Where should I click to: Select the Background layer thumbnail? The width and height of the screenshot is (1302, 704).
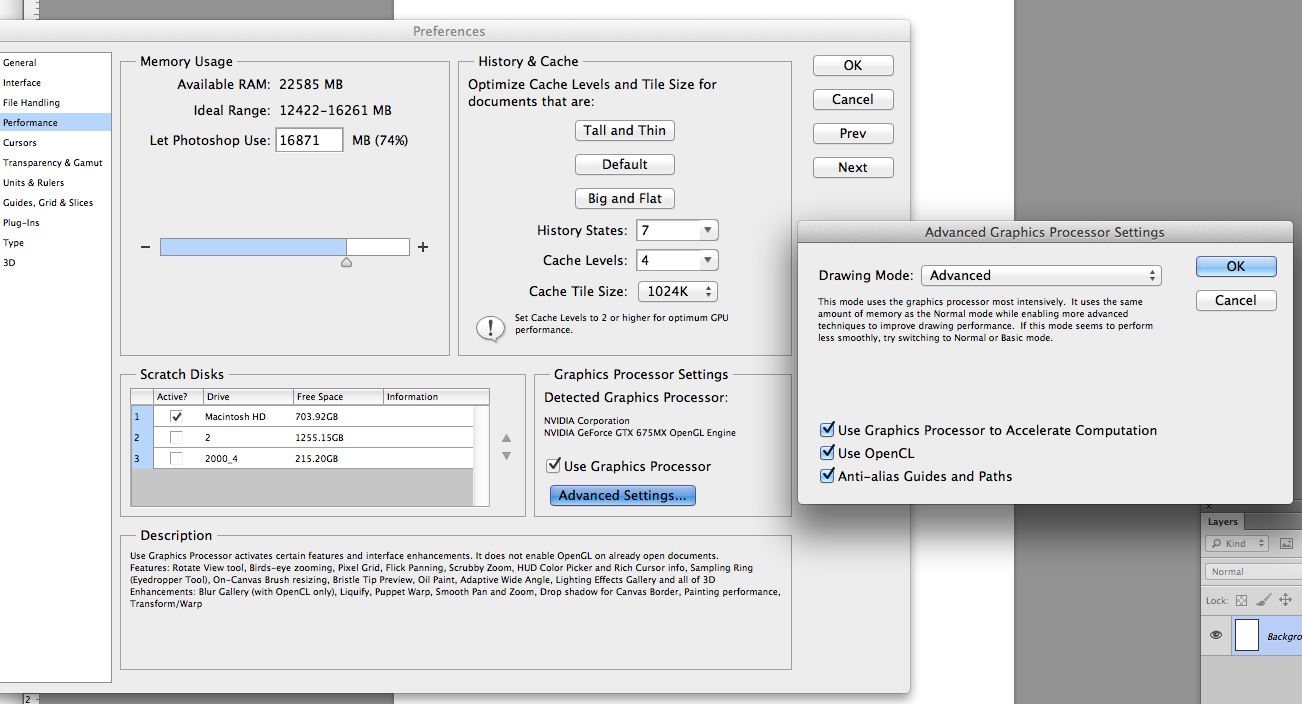tap(1247, 635)
